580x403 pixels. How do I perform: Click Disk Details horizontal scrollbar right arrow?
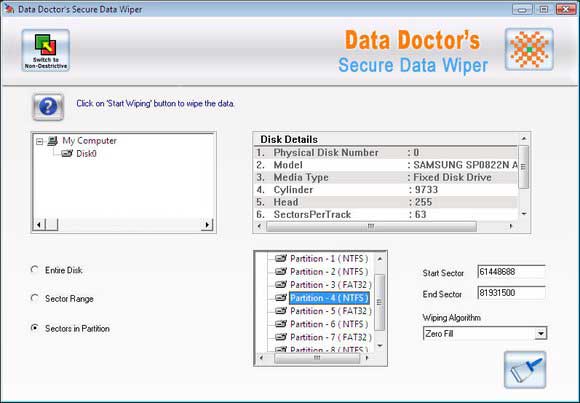[511, 226]
